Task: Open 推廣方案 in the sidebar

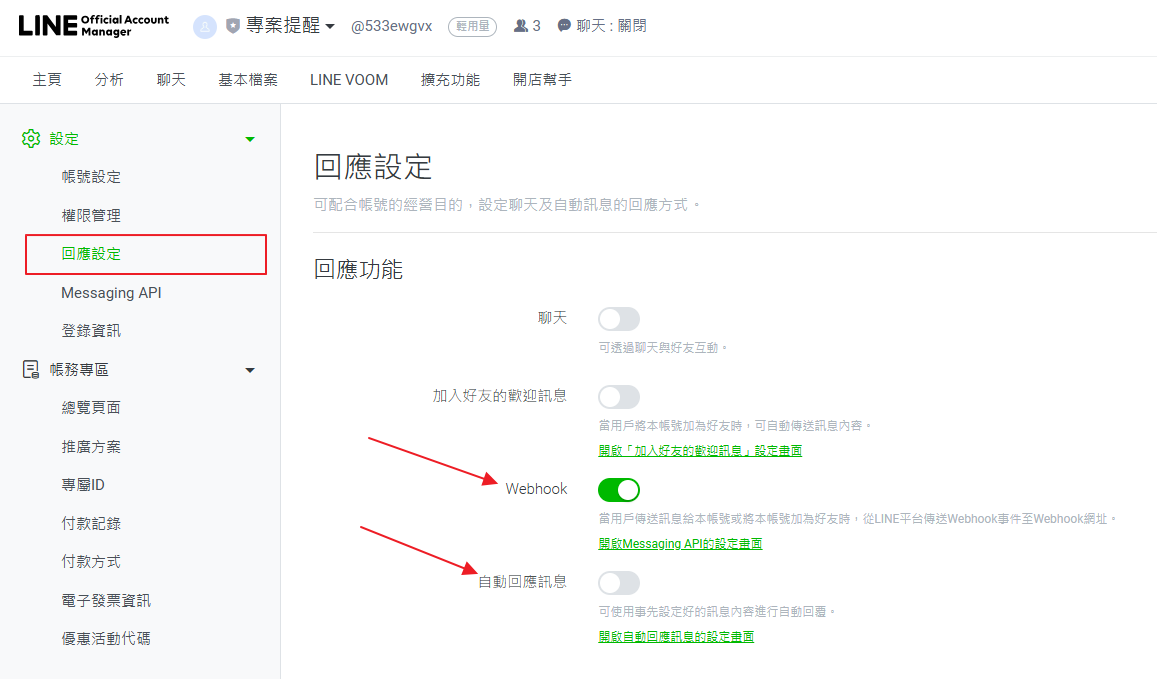Action: tap(91, 446)
